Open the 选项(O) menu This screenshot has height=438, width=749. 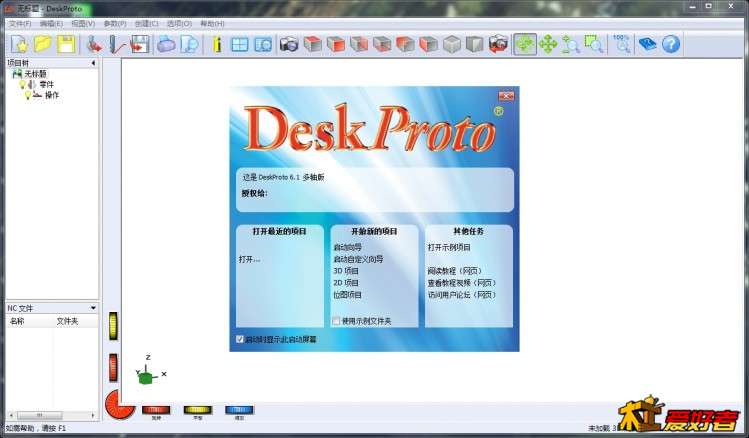179,23
